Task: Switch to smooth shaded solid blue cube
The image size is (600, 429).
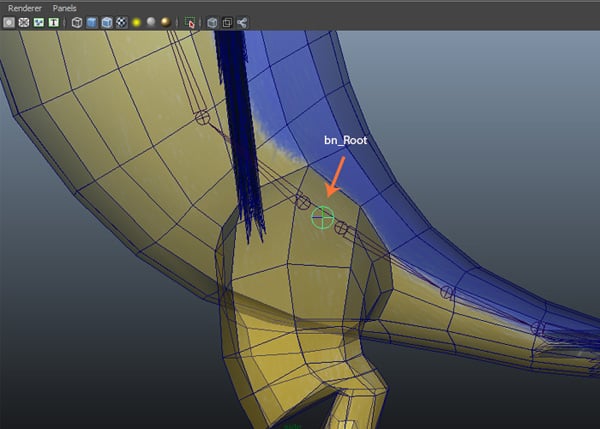Action: click(91, 22)
